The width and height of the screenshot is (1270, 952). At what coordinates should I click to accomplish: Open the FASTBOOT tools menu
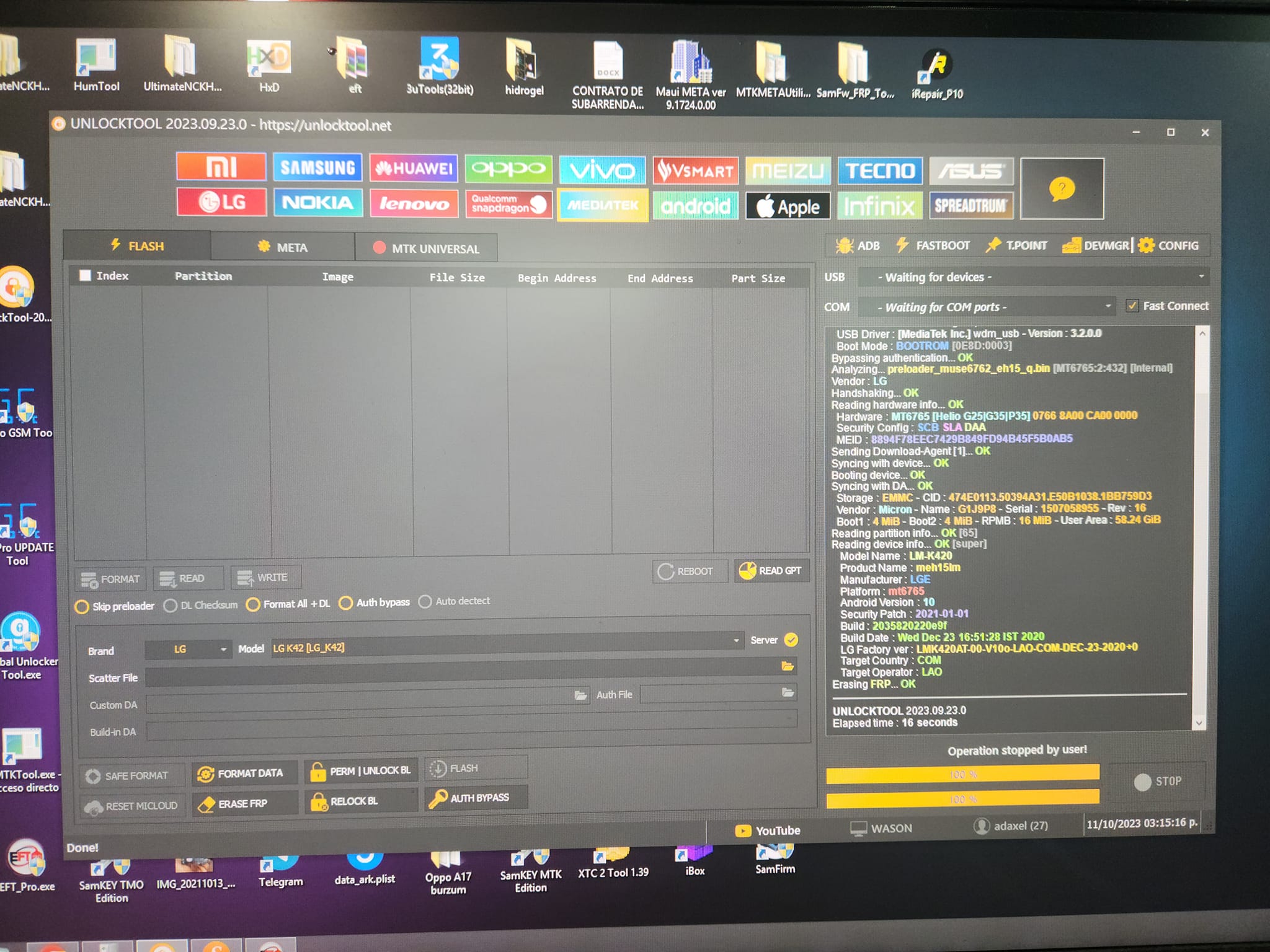point(933,245)
